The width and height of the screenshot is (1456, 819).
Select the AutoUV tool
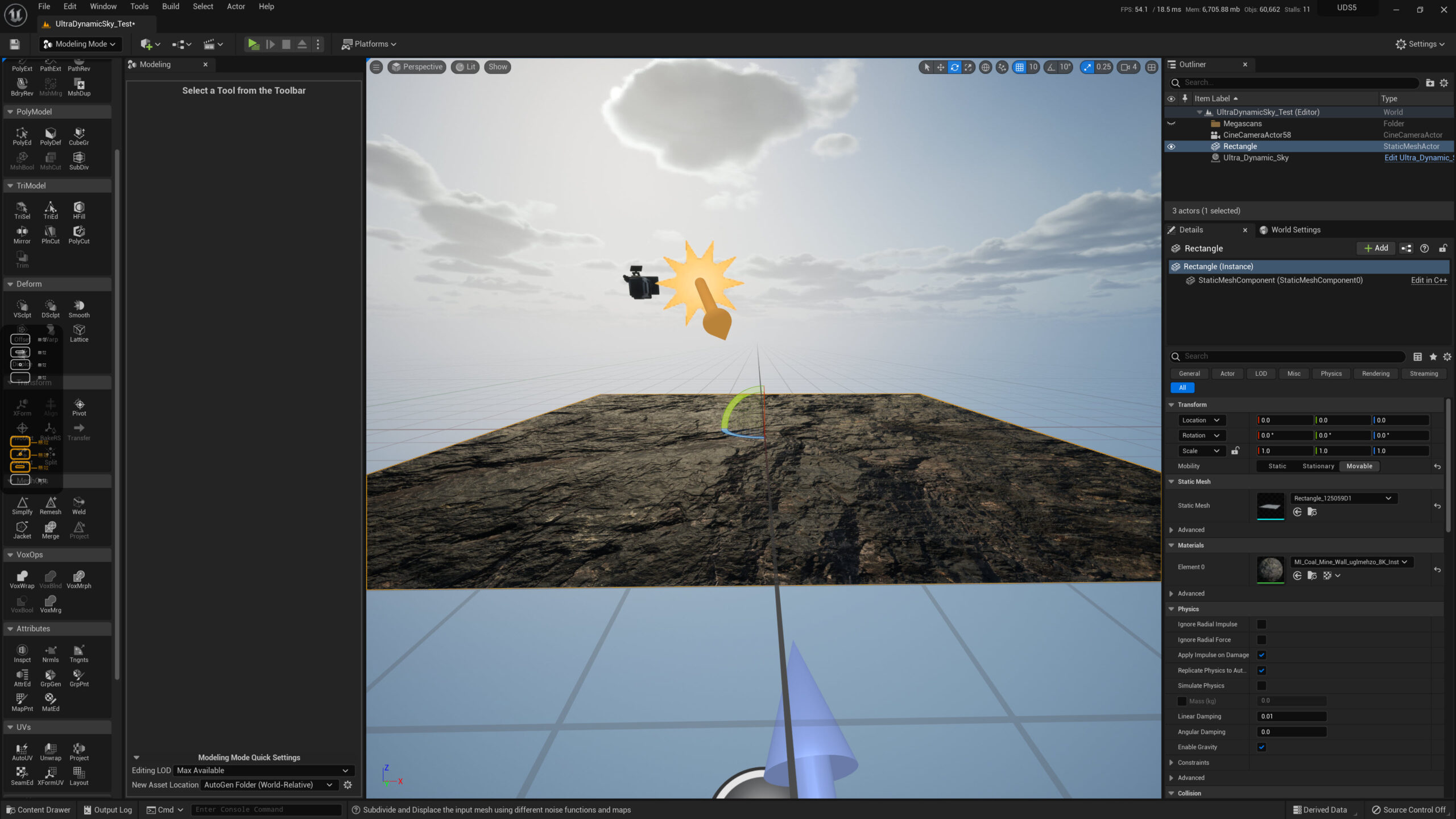tap(22, 751)
